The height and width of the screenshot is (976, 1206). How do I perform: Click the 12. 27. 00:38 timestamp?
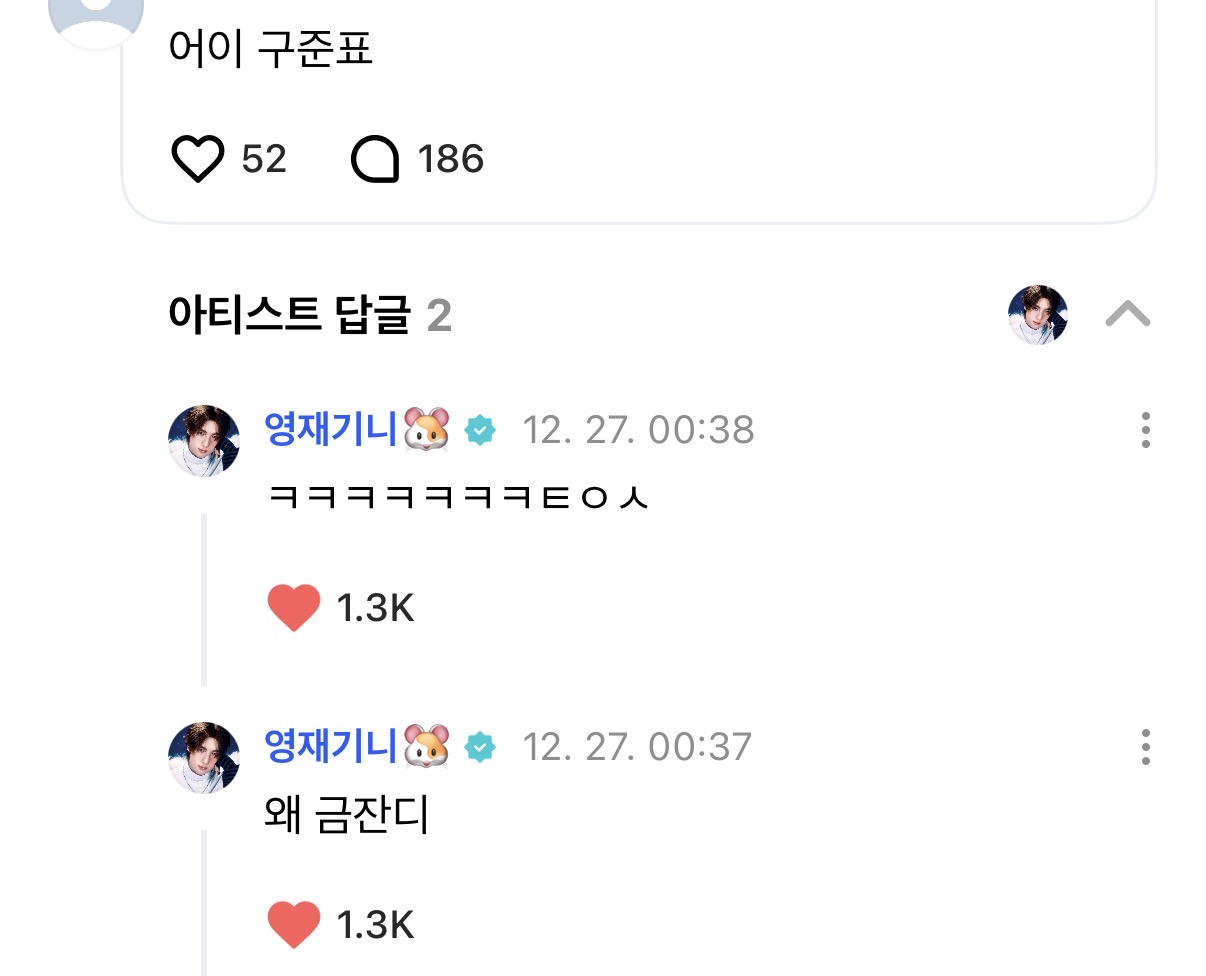(x=638, y=430)
